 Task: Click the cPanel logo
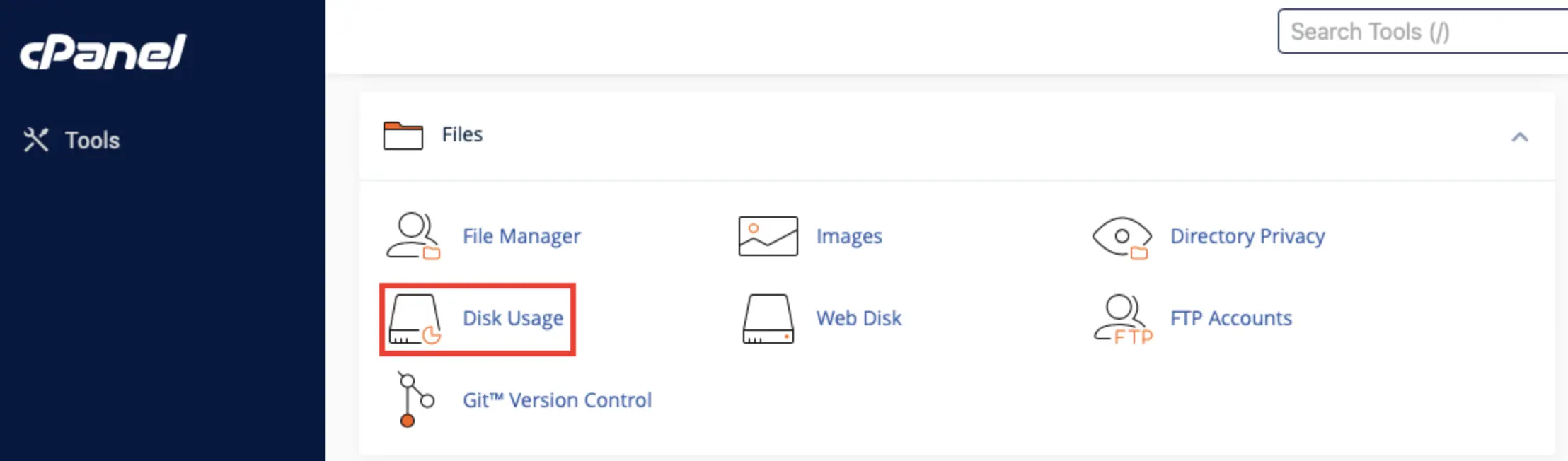[103, 52]
